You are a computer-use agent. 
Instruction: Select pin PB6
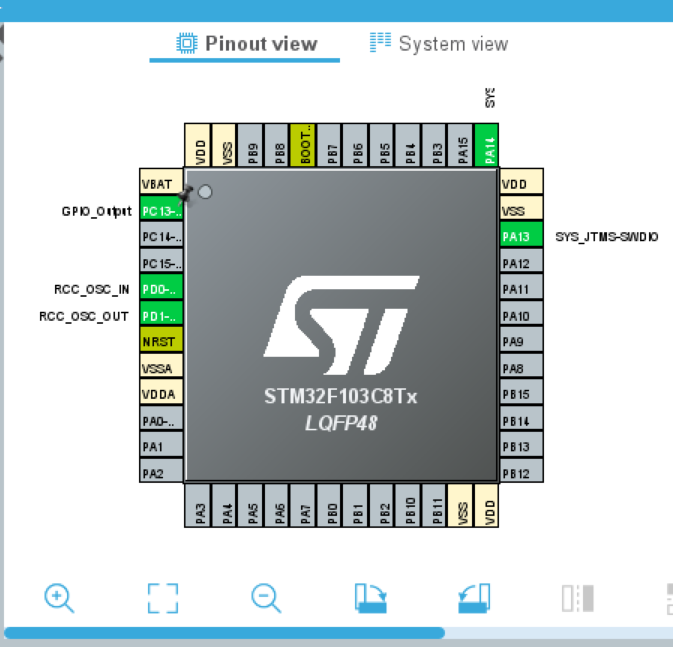click(x=356, y=145)
